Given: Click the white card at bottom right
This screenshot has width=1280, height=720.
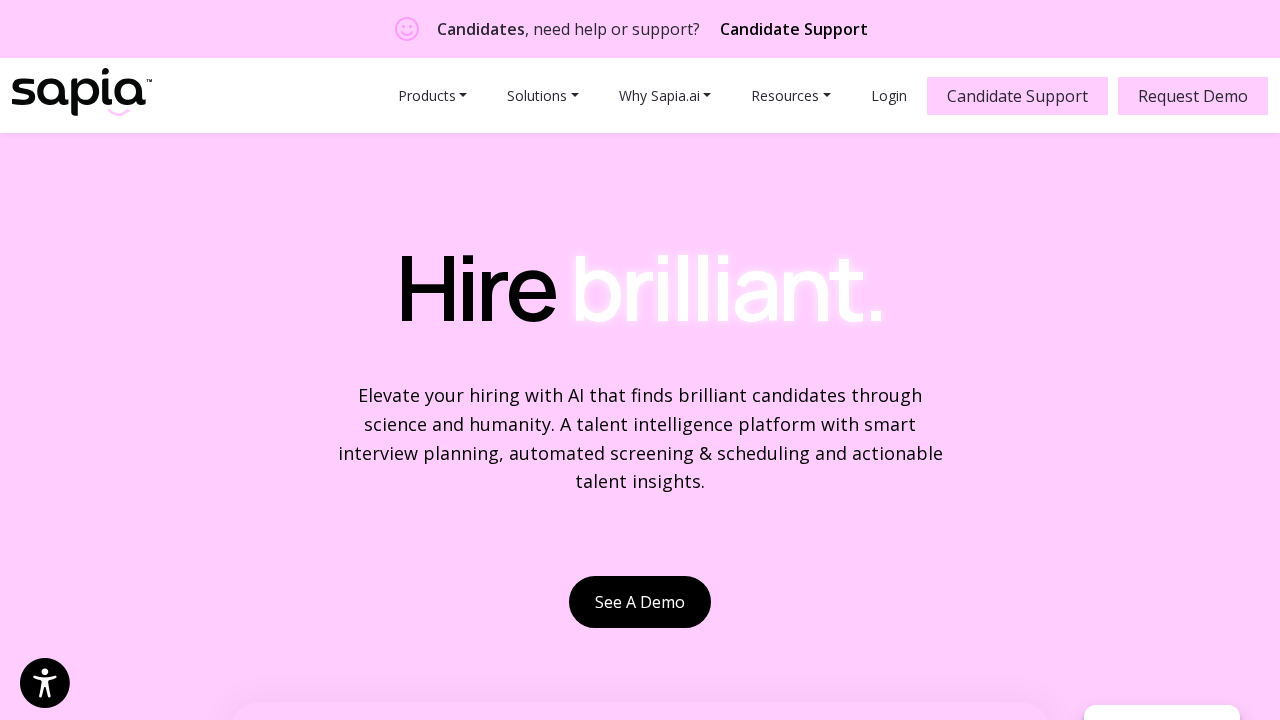Looking at the screenshot, I should pos(1161,713).
